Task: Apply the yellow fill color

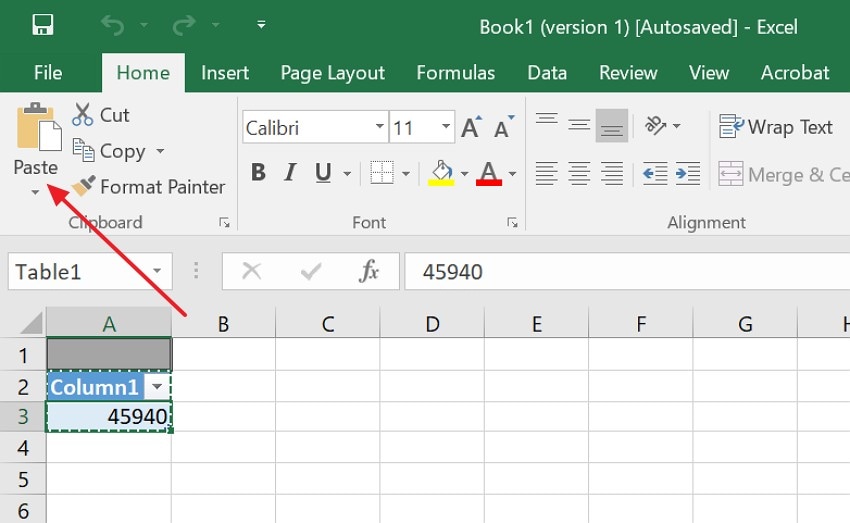Action: pos(441,173)
